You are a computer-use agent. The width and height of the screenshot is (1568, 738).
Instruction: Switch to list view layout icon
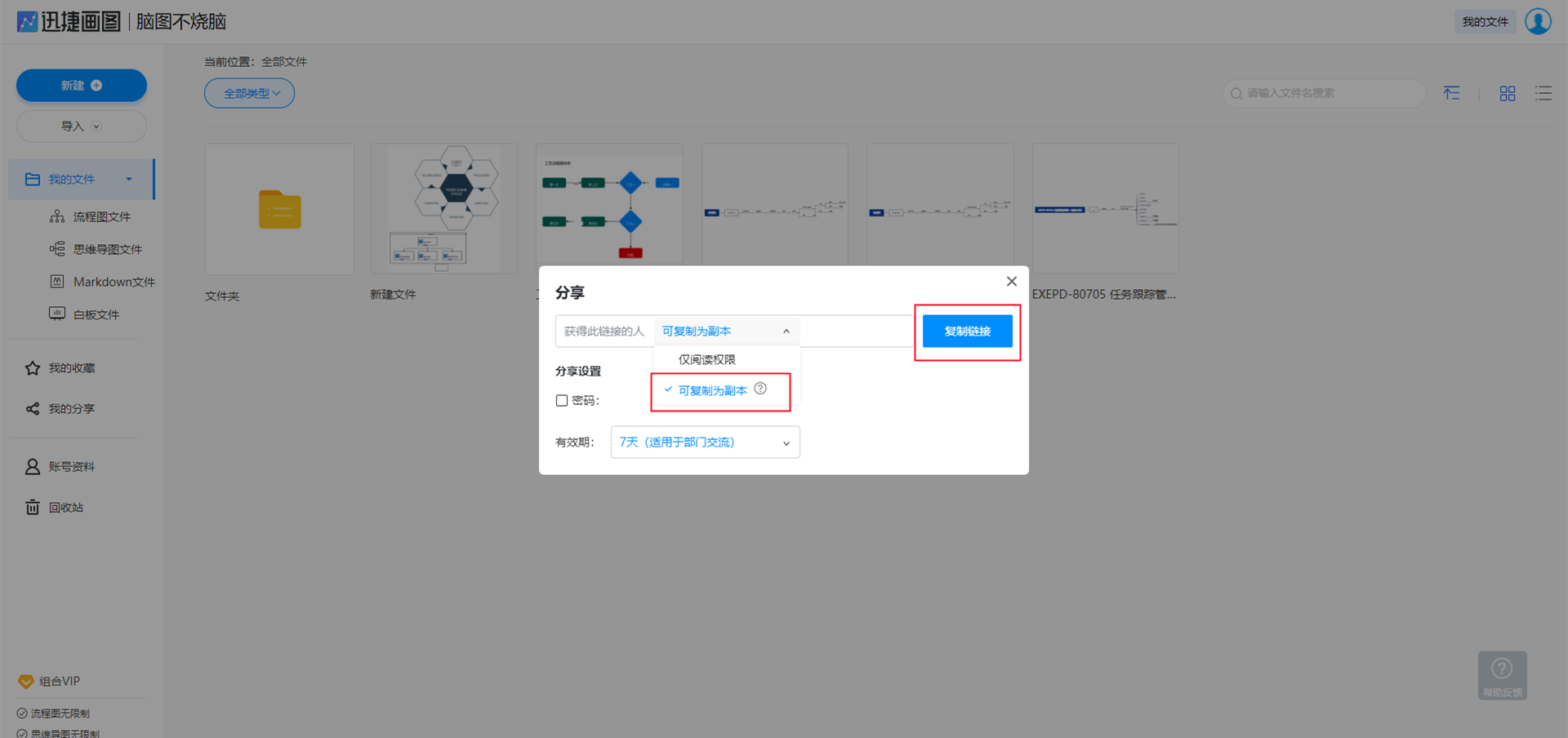point(1543,94)
